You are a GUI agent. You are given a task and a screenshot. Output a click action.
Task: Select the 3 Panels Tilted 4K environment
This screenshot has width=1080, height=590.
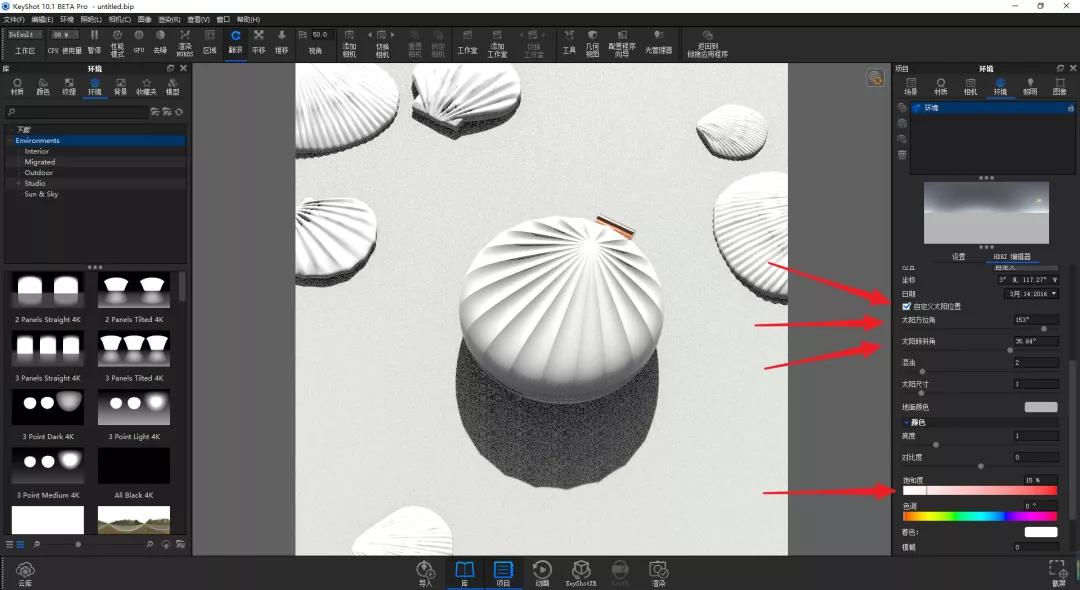coord(134,348)
